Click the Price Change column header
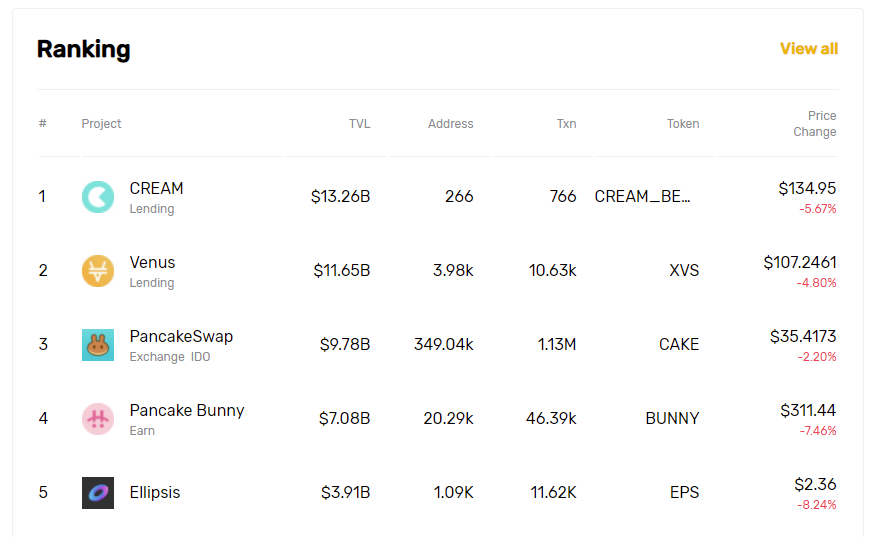Image resolution: width=876 pixels, height=537 pixels. [815, 123]
